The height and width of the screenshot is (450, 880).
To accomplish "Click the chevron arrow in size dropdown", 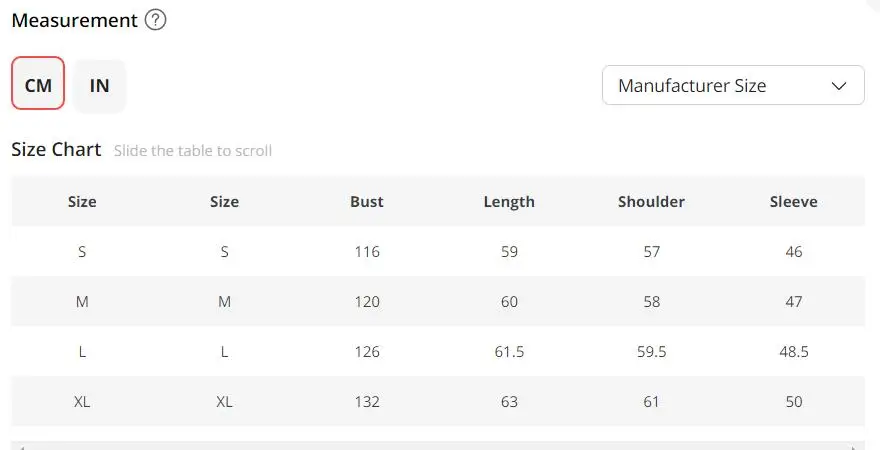I will [839, 86].
